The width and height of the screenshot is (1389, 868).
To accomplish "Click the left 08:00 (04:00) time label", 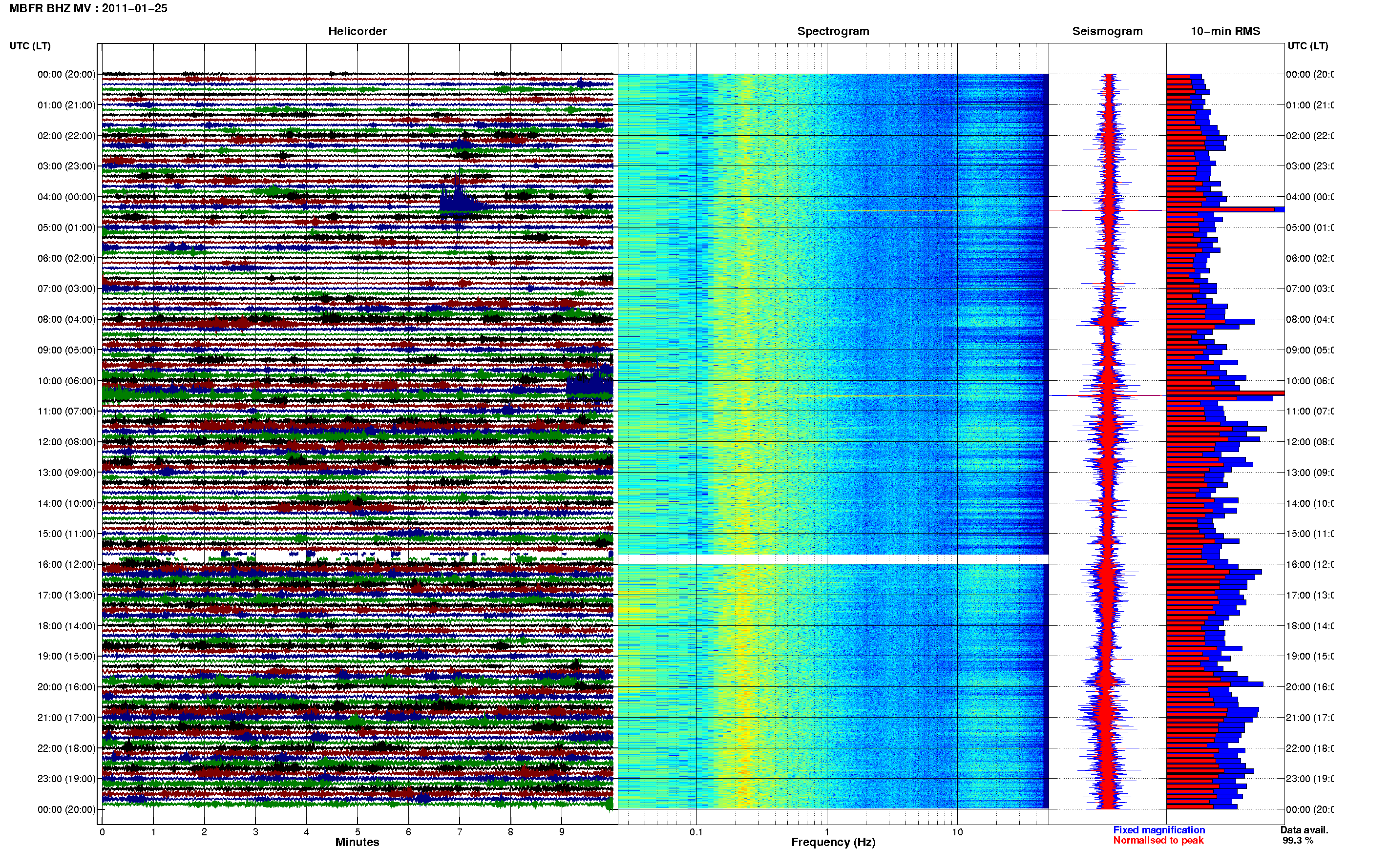I will [x=66, y=319].
